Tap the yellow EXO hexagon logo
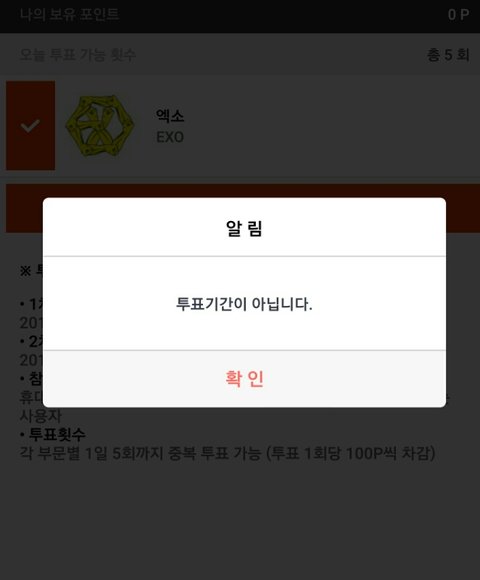 pos(99,126)
